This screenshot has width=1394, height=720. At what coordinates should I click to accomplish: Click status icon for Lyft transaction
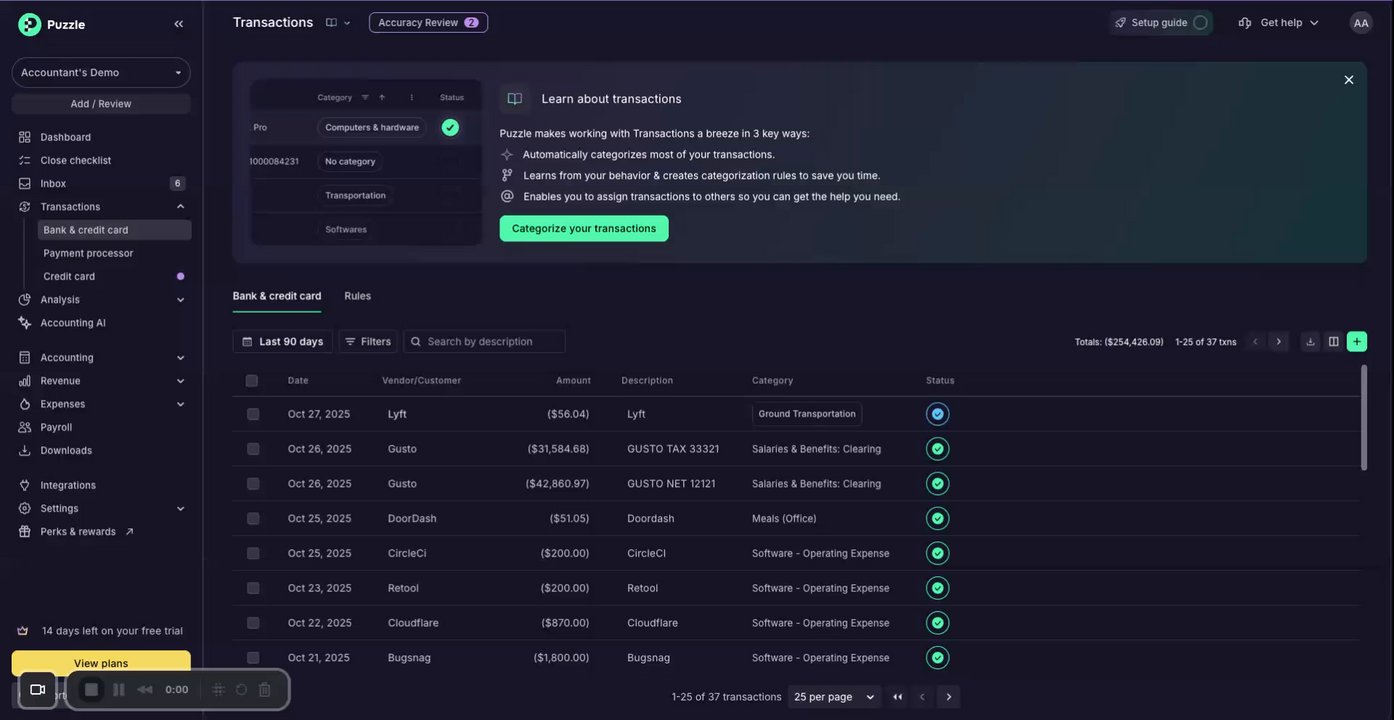click(937, 414)
